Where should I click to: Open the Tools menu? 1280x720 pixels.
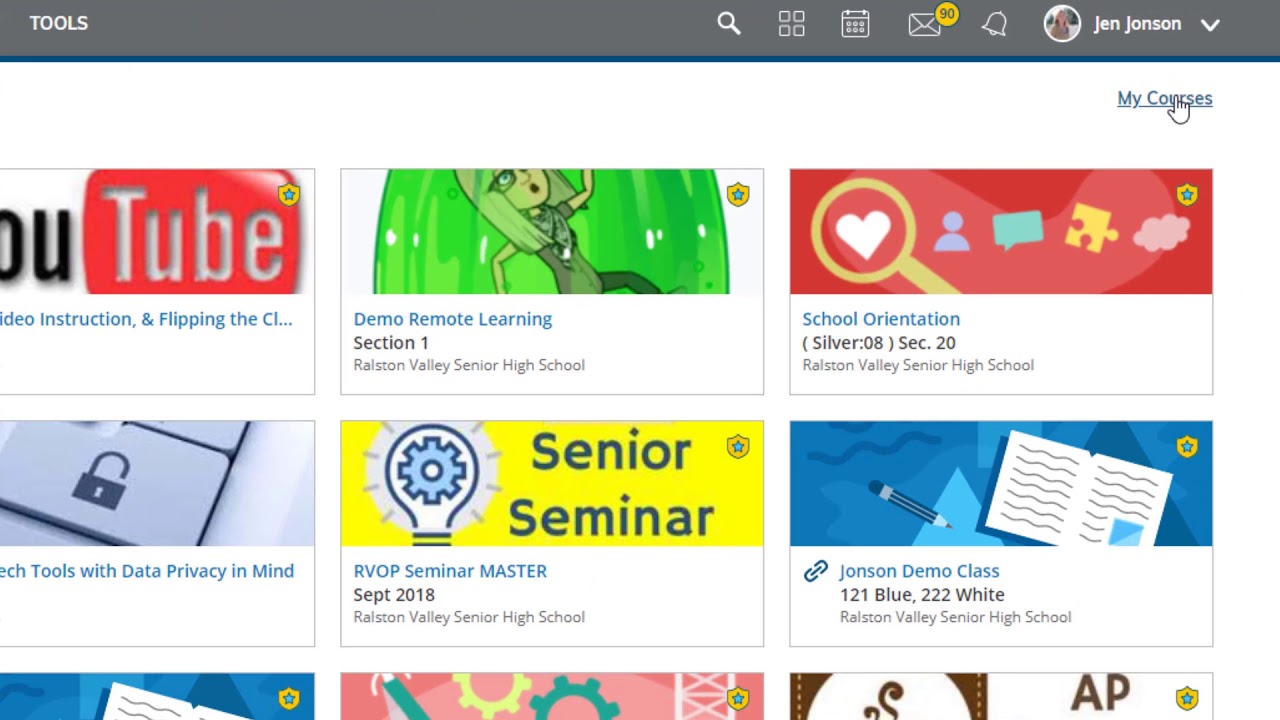pyautogui.click(x=59, y=23)
